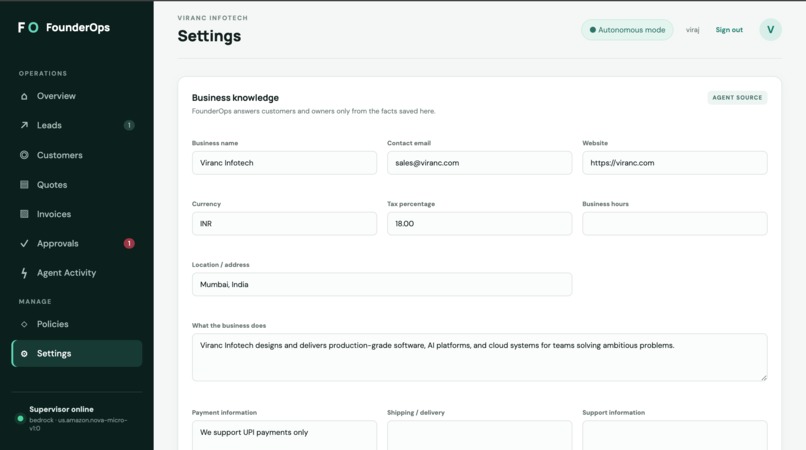This screenshot has height=450, width=806.
Task: Open the Overview home icon
Action: coord(24,96)
